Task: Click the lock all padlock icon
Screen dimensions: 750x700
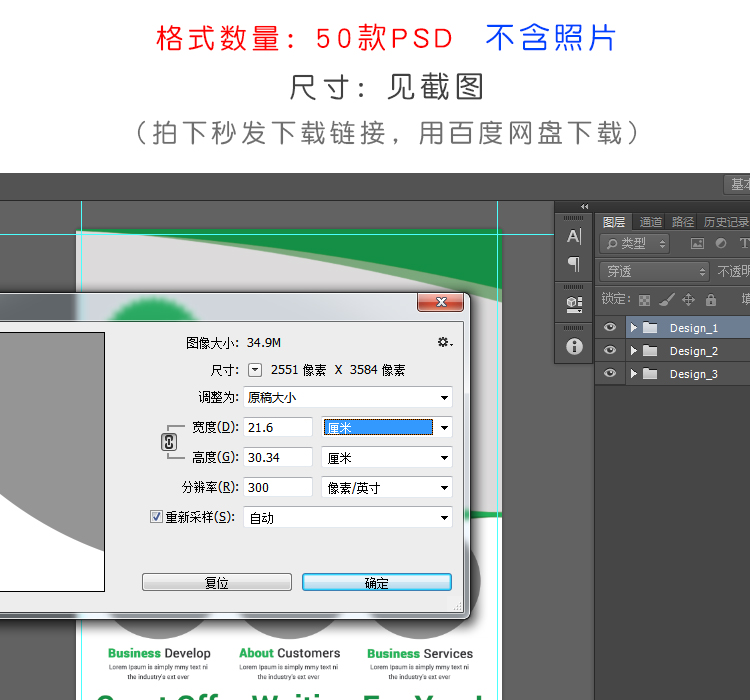Action: click(710, 300)
